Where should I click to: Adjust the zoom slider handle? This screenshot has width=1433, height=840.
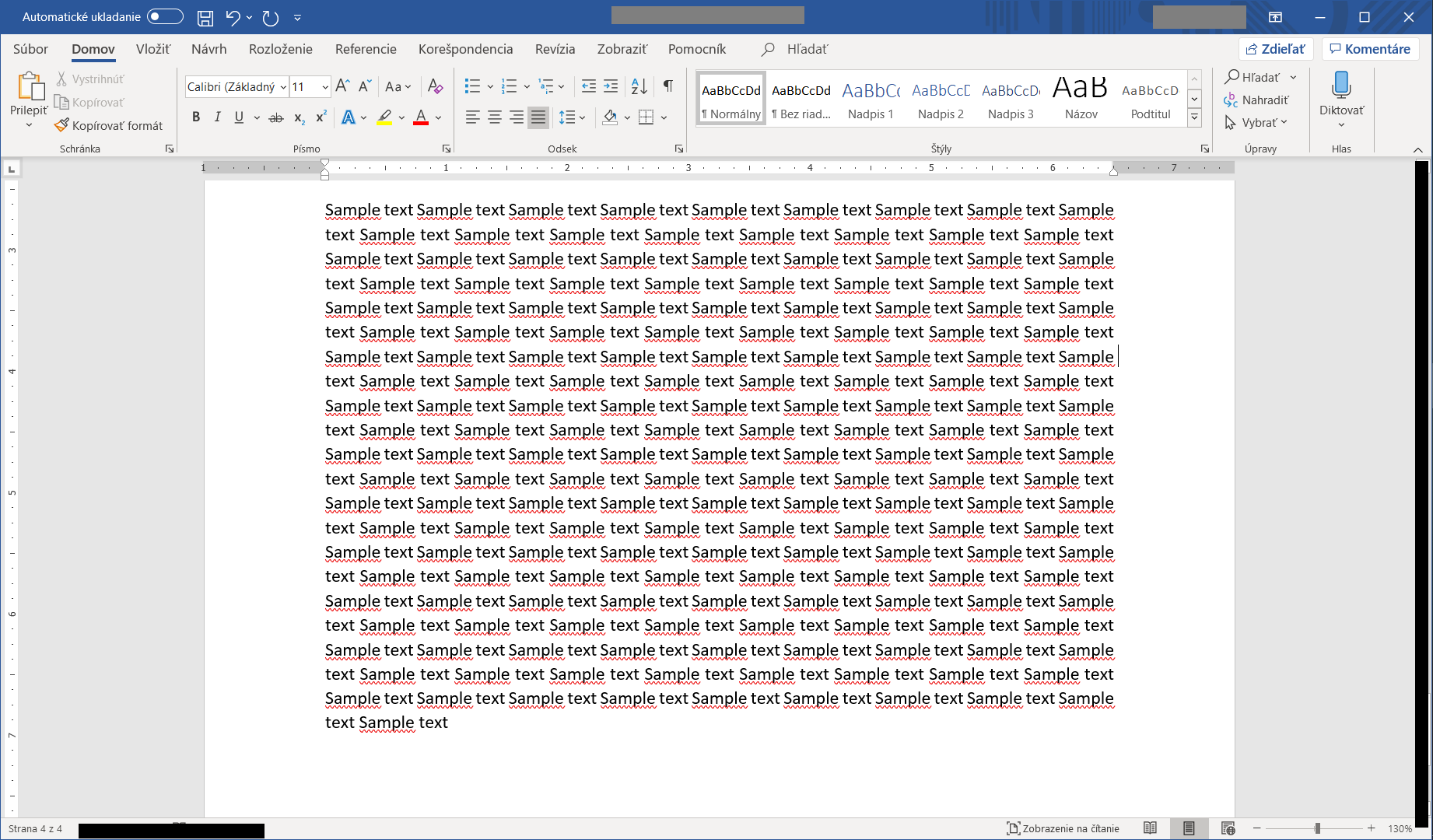[1317, 828]
